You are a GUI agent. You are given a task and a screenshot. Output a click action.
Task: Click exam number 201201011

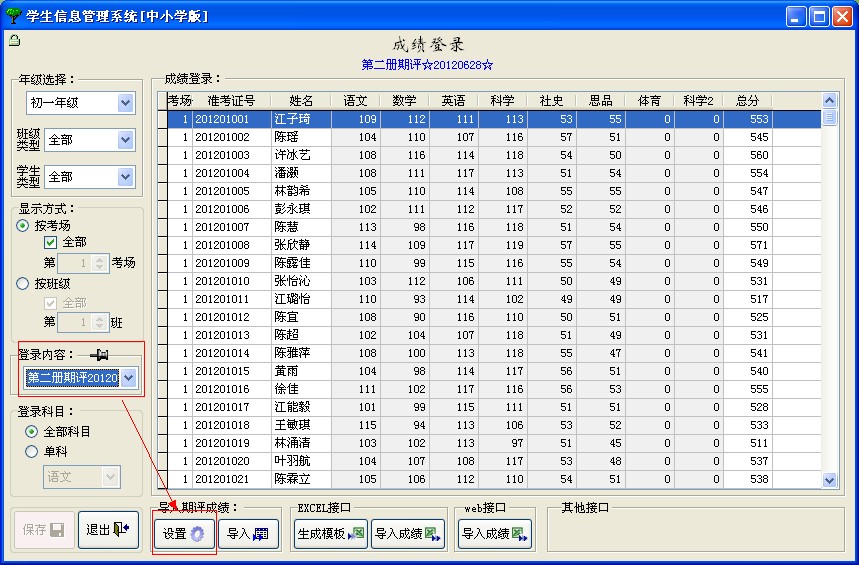(x=232, y=299)
